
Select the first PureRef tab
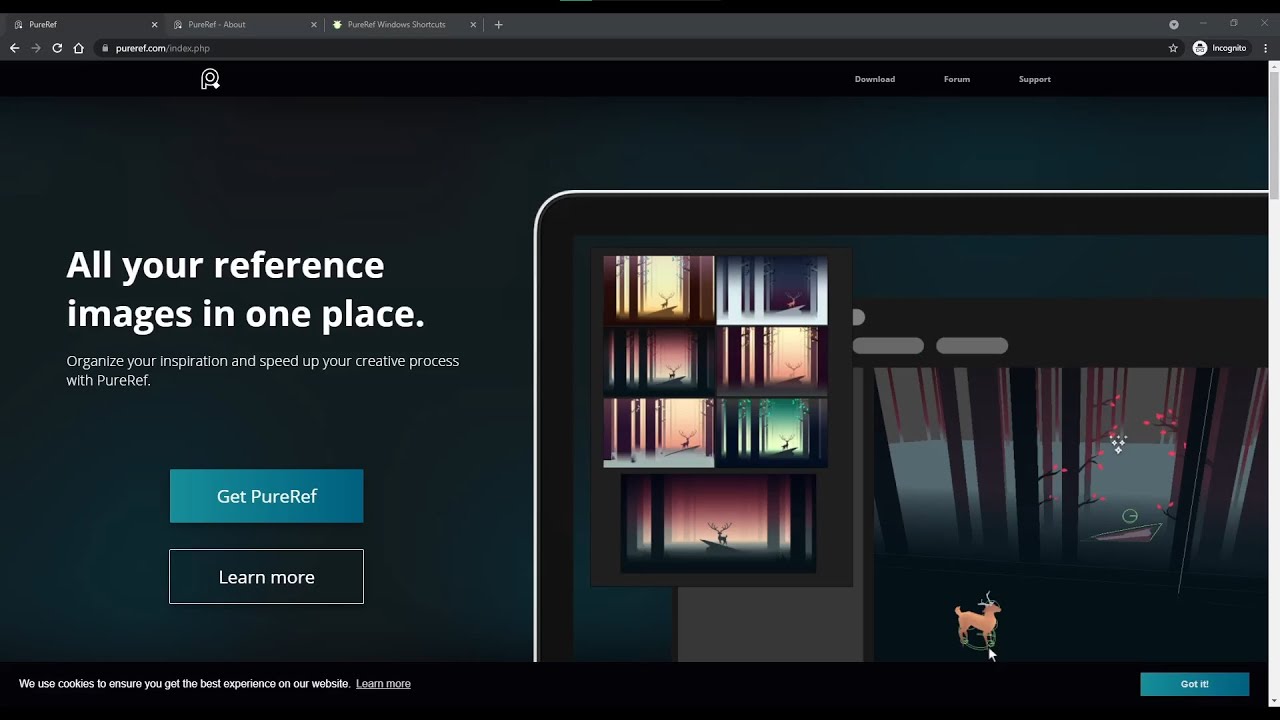click(85, 24)
